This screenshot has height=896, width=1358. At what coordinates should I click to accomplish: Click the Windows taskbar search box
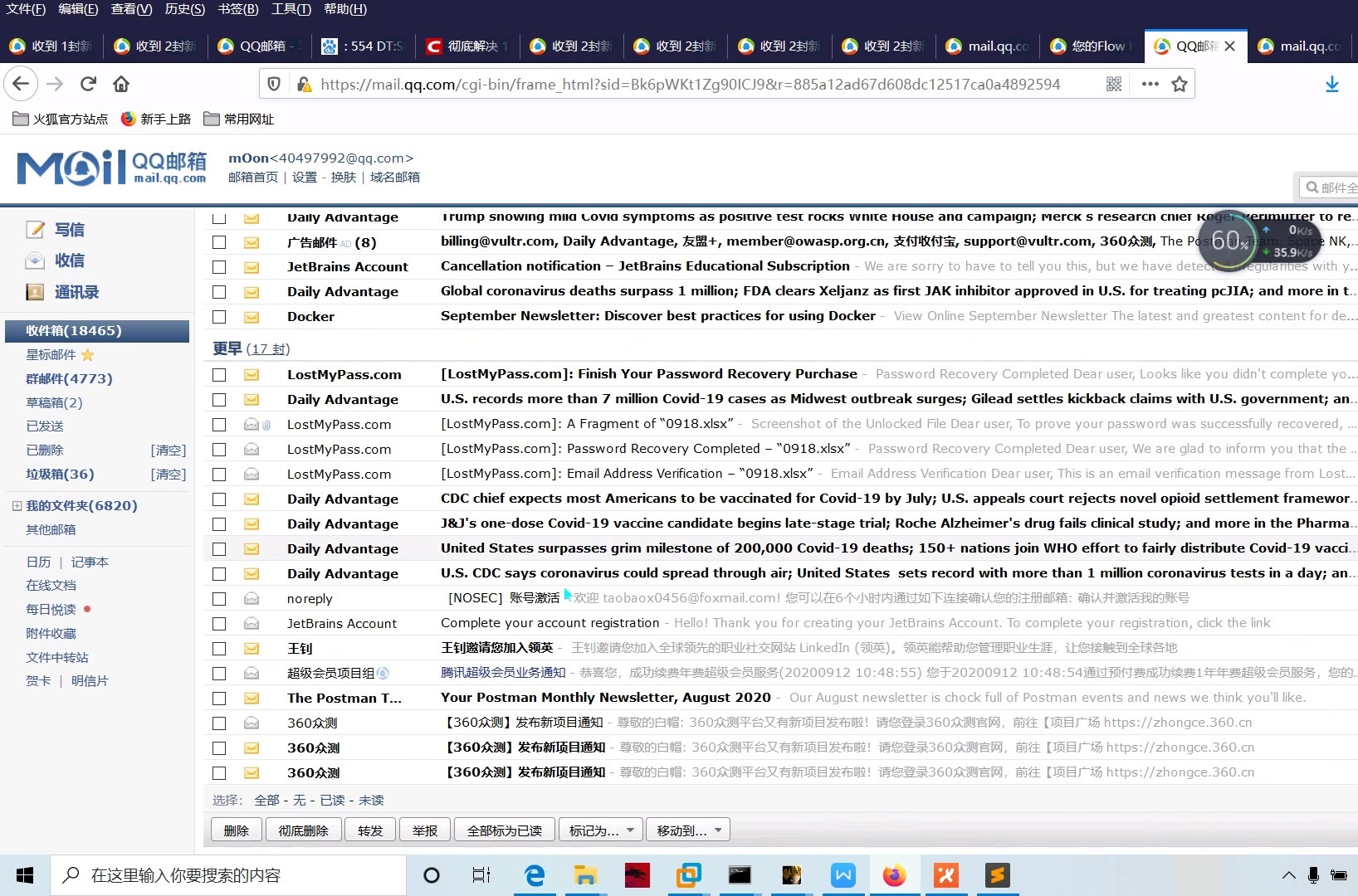(228, 875)
